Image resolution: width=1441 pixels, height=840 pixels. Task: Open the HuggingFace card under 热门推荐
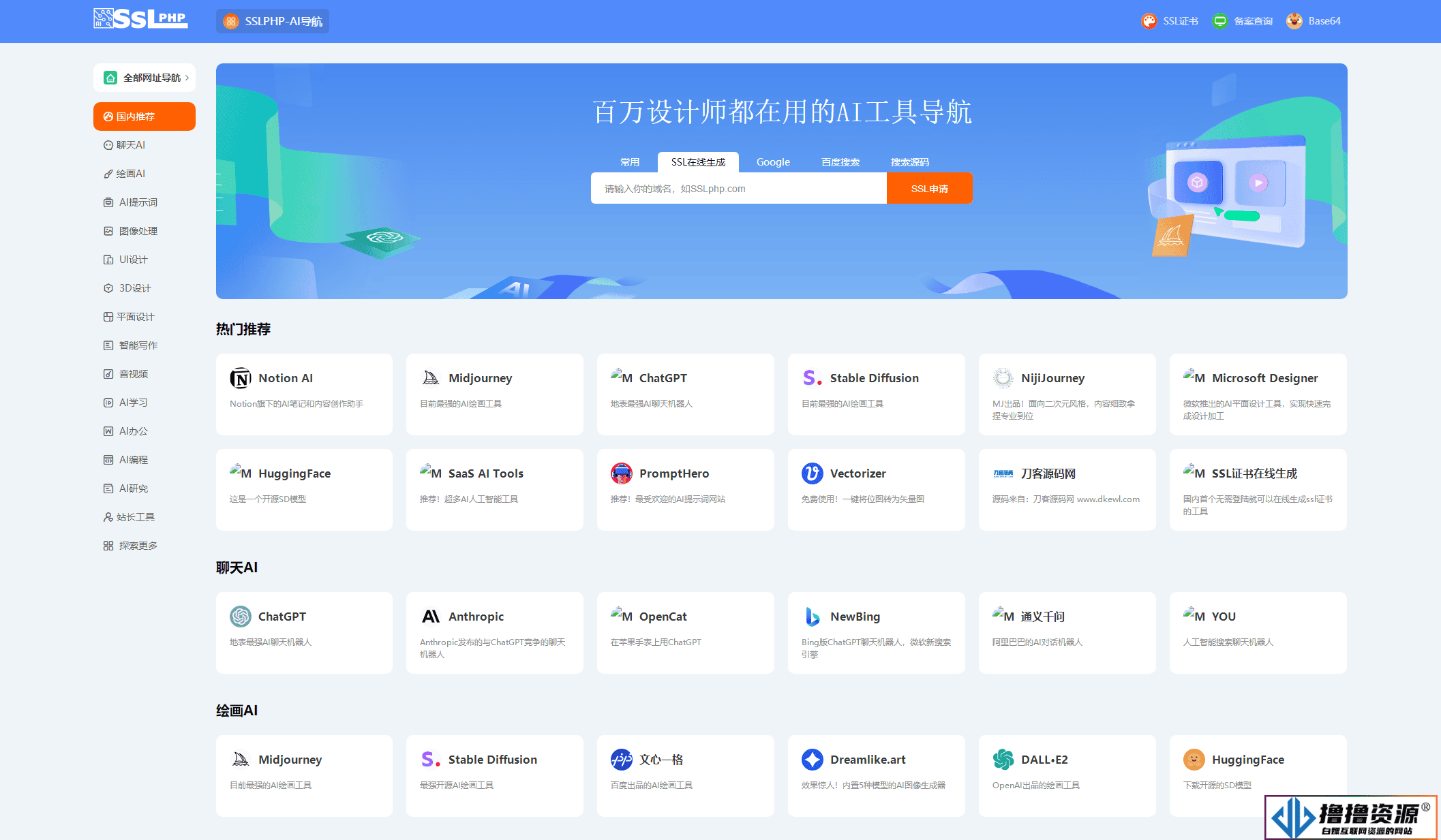(x=304, y=490)
